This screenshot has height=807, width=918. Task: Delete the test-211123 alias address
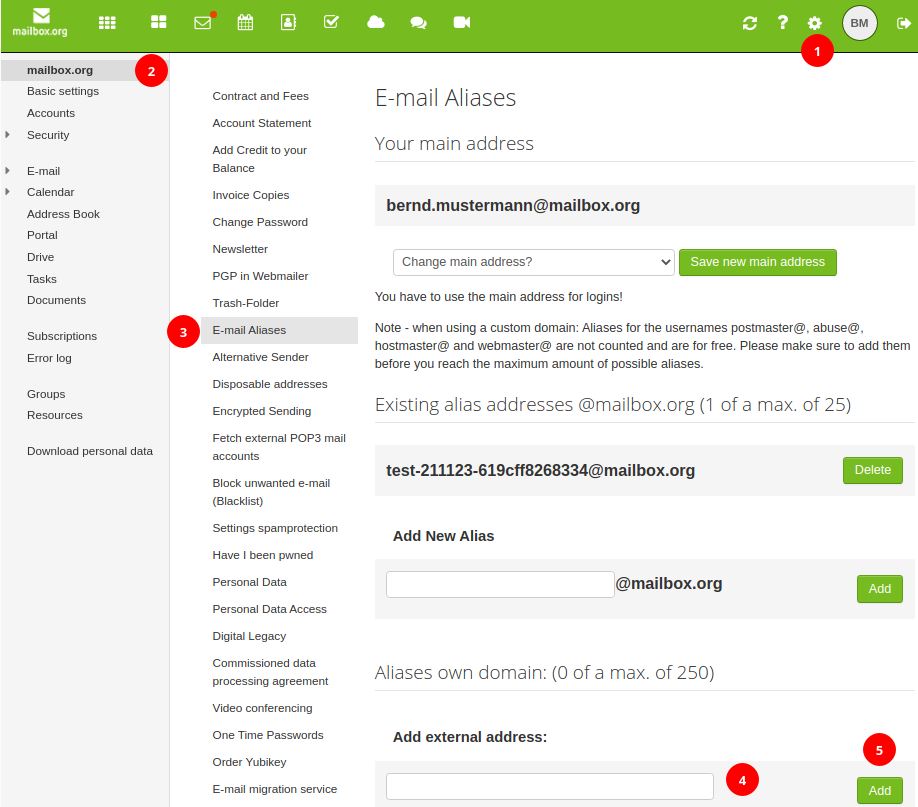[x=872, y=470]
